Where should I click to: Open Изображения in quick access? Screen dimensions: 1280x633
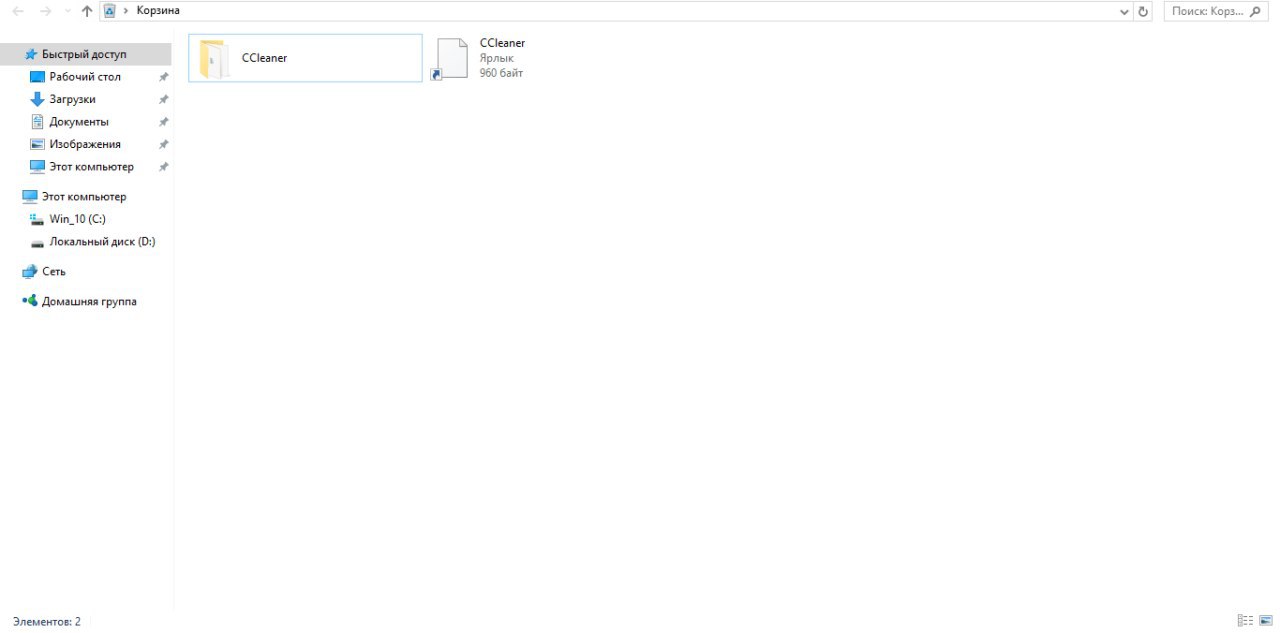coord(86,144)
